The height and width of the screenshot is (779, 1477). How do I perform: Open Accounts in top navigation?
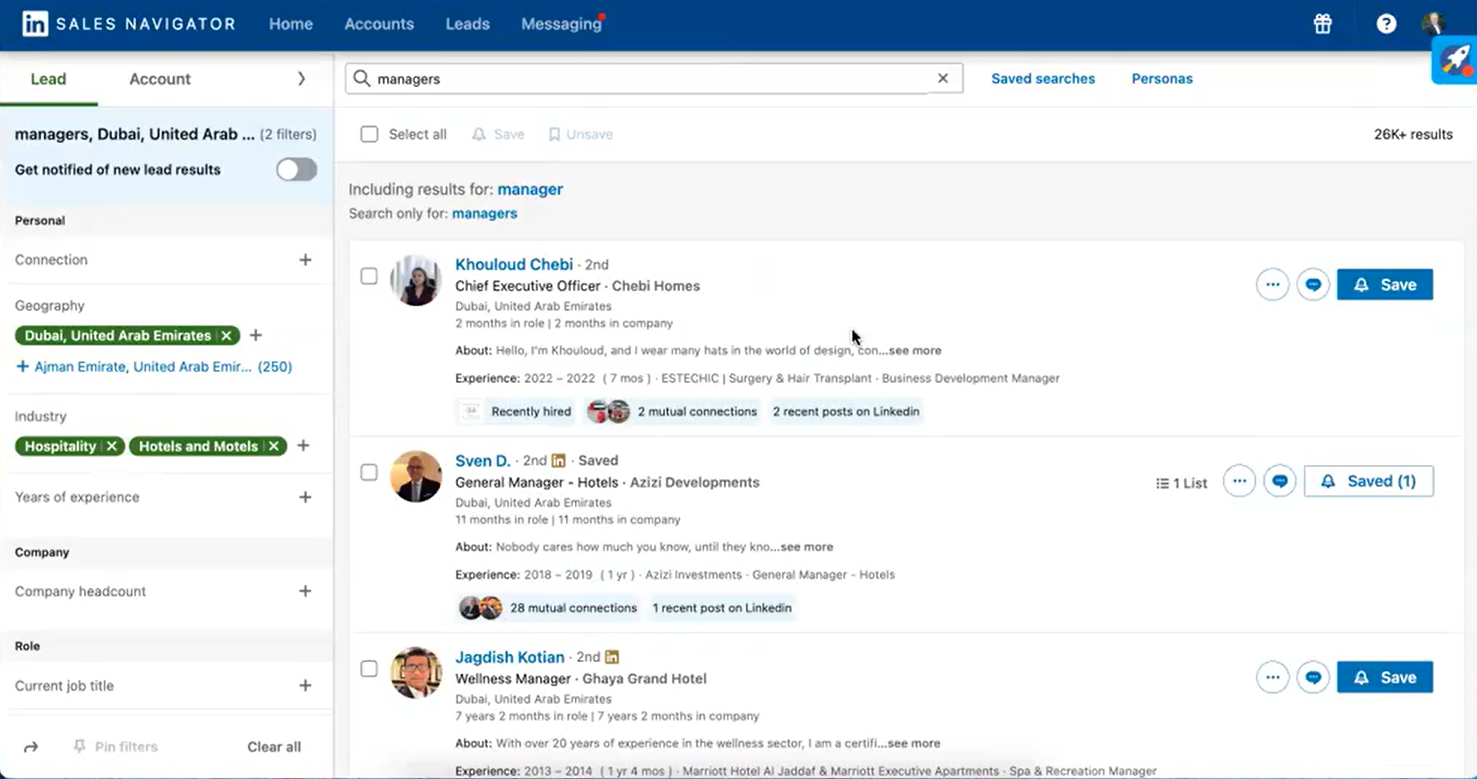[379, 24]
